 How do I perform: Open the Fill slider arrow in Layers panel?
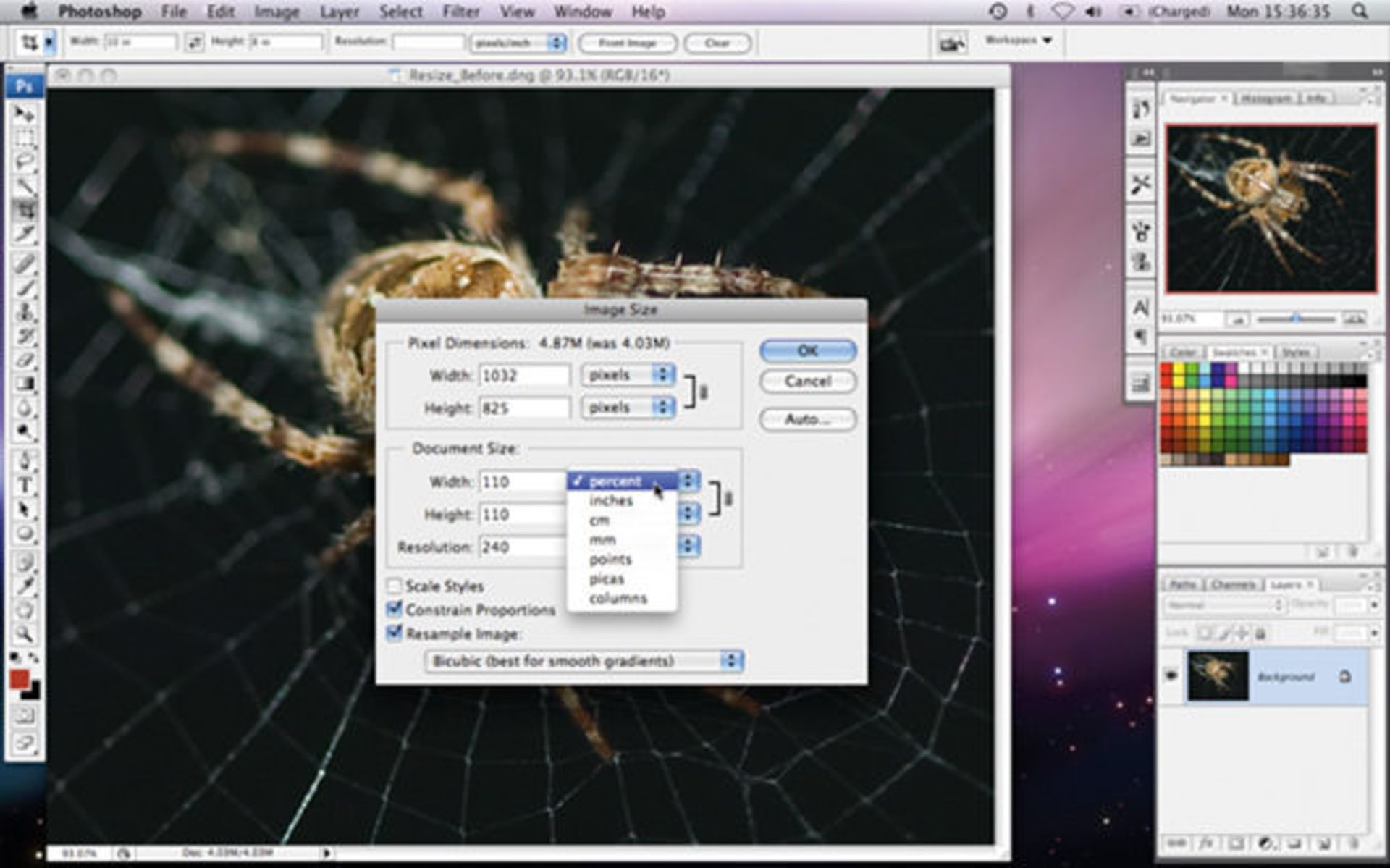tap(1374, 633)
